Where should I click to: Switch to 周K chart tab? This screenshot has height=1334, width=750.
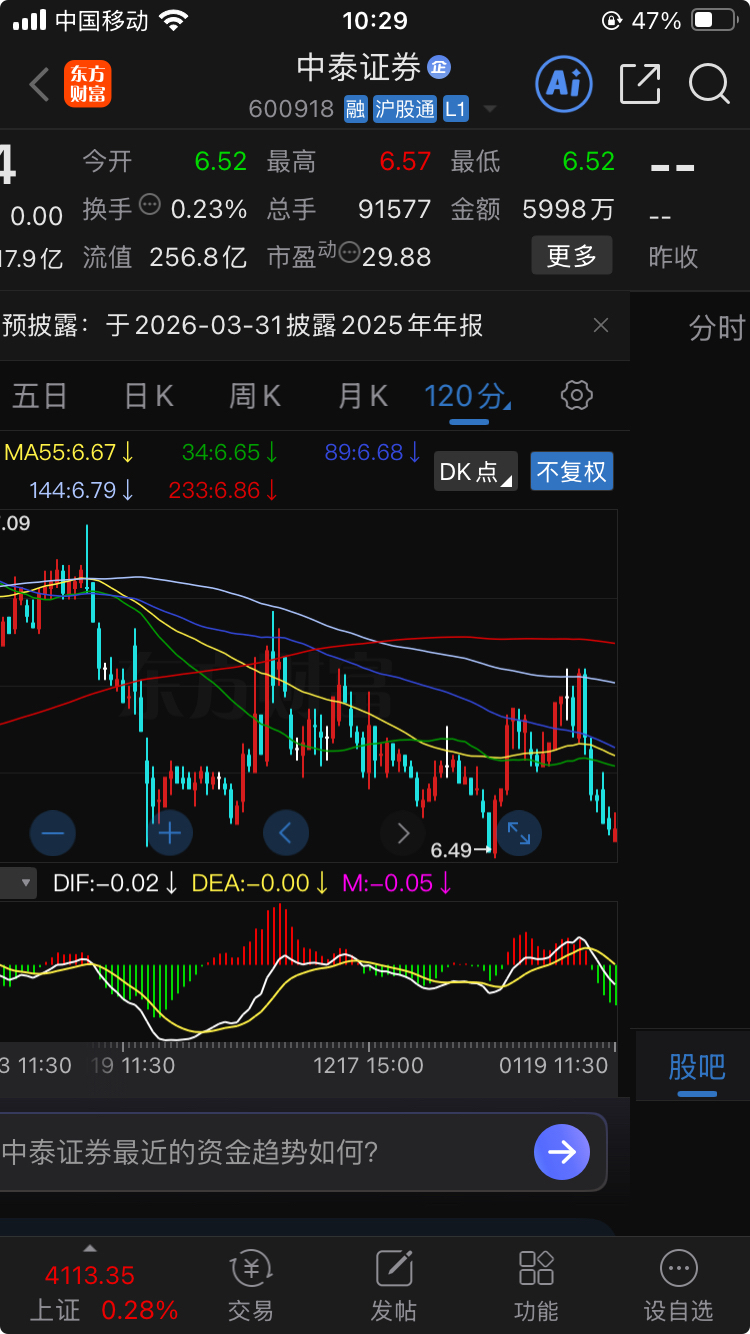(x=255, y=396)
